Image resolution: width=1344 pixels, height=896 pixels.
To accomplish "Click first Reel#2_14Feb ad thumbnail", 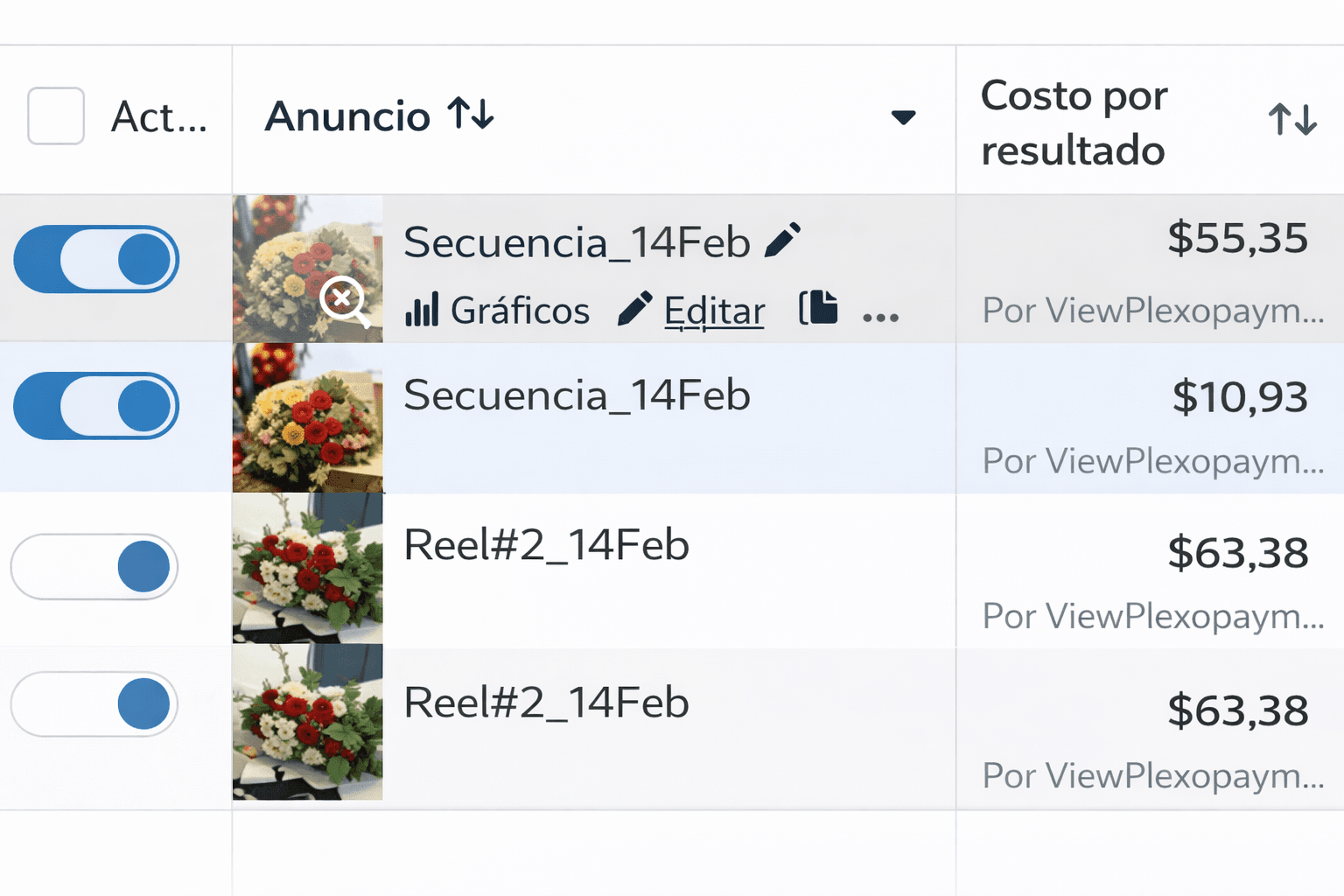I will [x=307, y=569].
